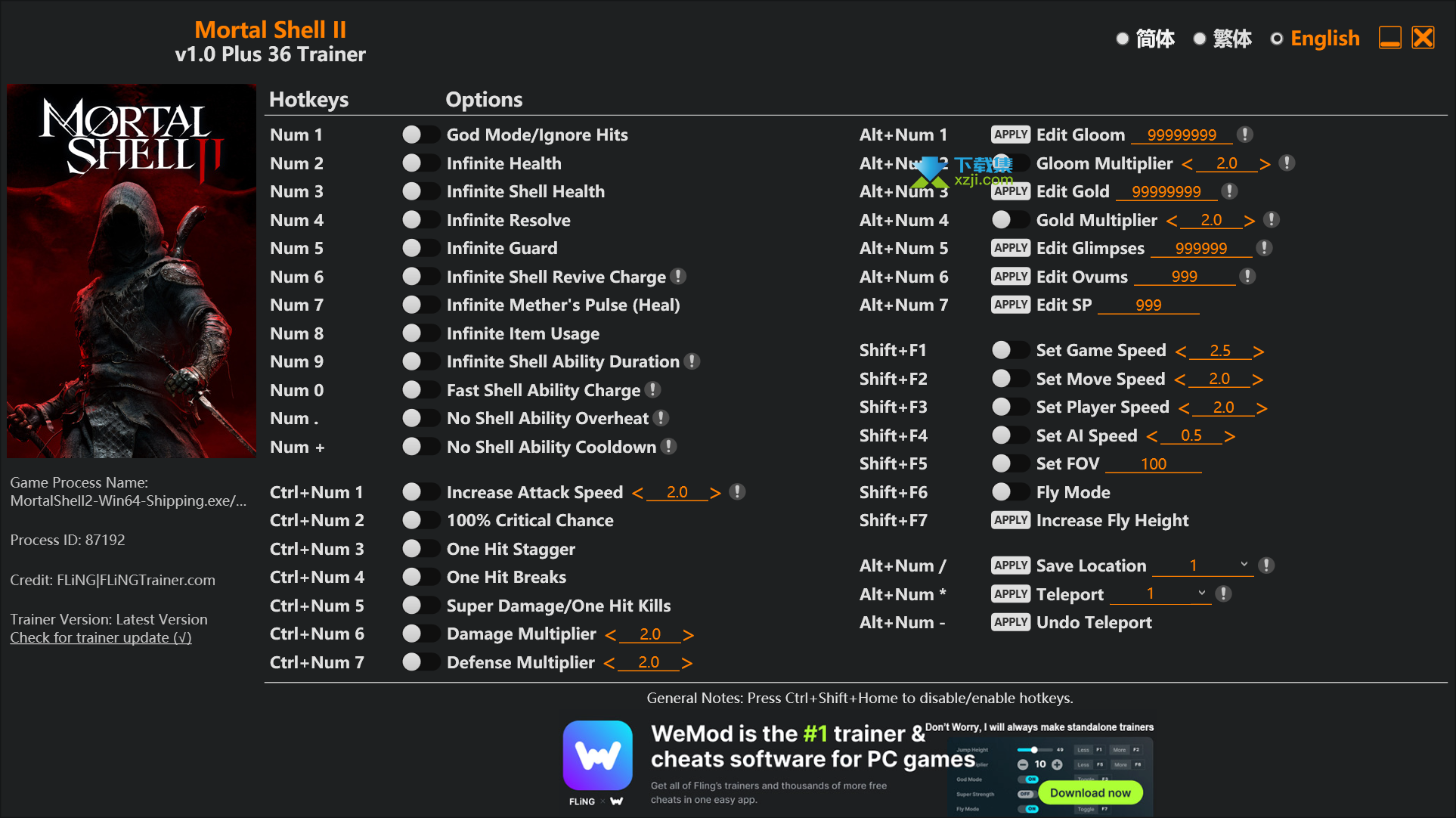This screenshot has width=1456, height=818.
Task: Click the info icon beside Teleport
Action: [x=1223, y=594]
